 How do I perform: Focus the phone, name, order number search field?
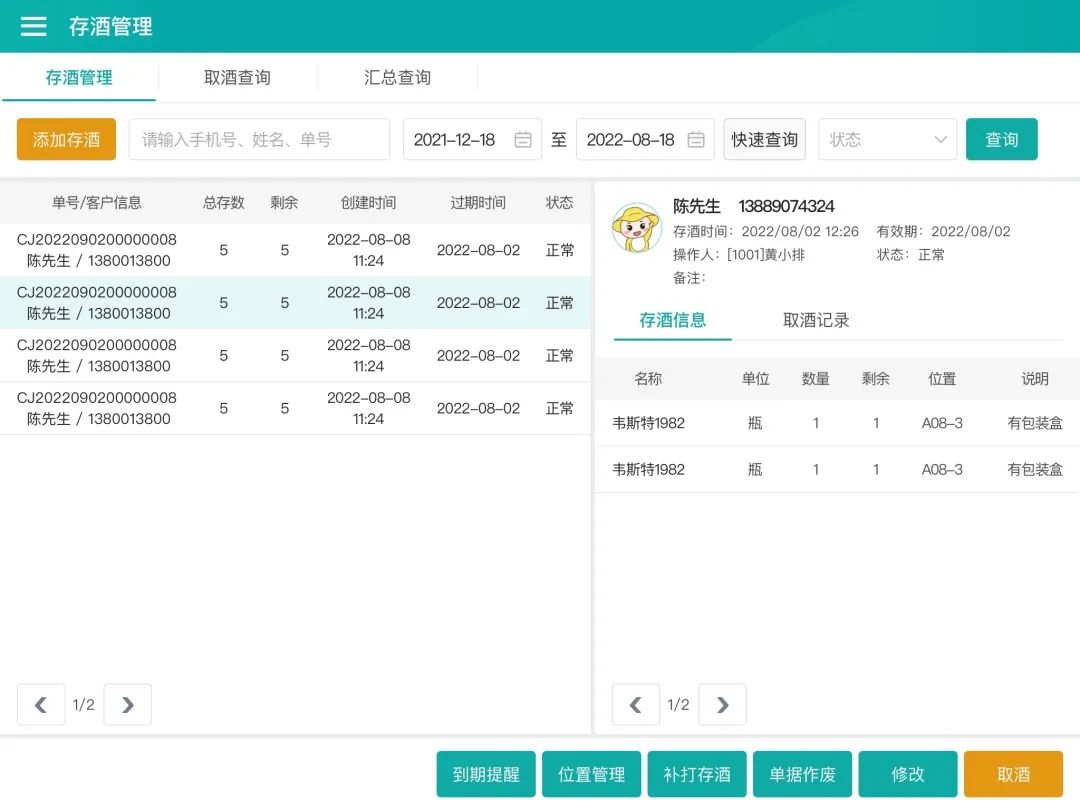(259, 140)
